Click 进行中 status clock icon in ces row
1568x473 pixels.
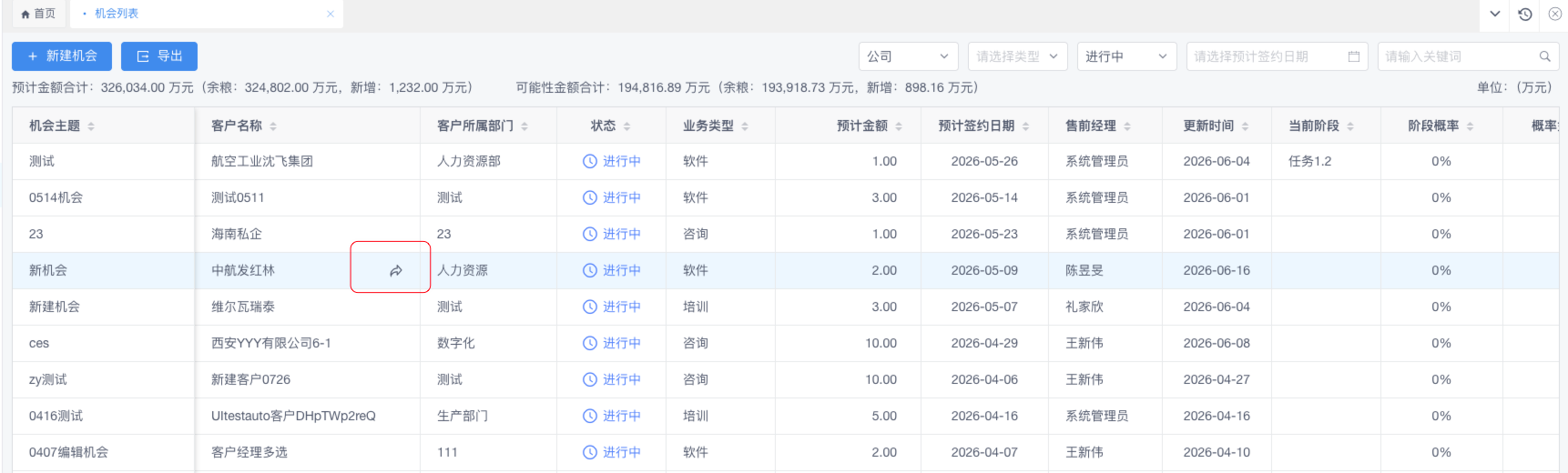tap(590, 343)
